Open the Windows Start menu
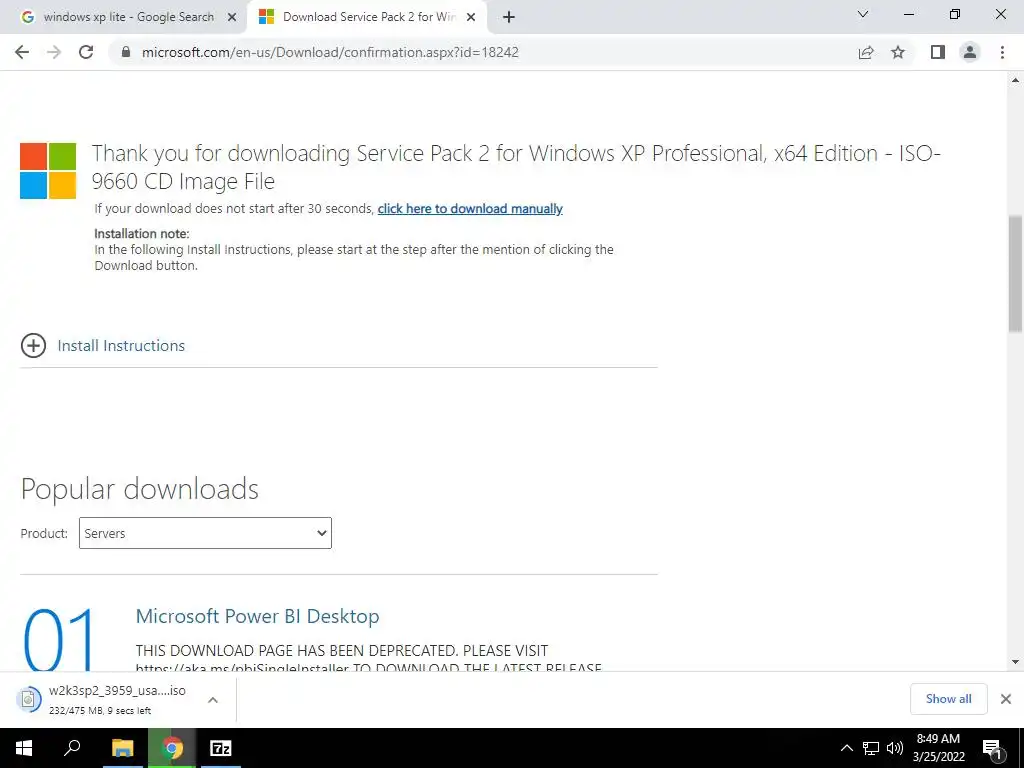This screenshot has height=768, width=1024. [x=24, y=748]
